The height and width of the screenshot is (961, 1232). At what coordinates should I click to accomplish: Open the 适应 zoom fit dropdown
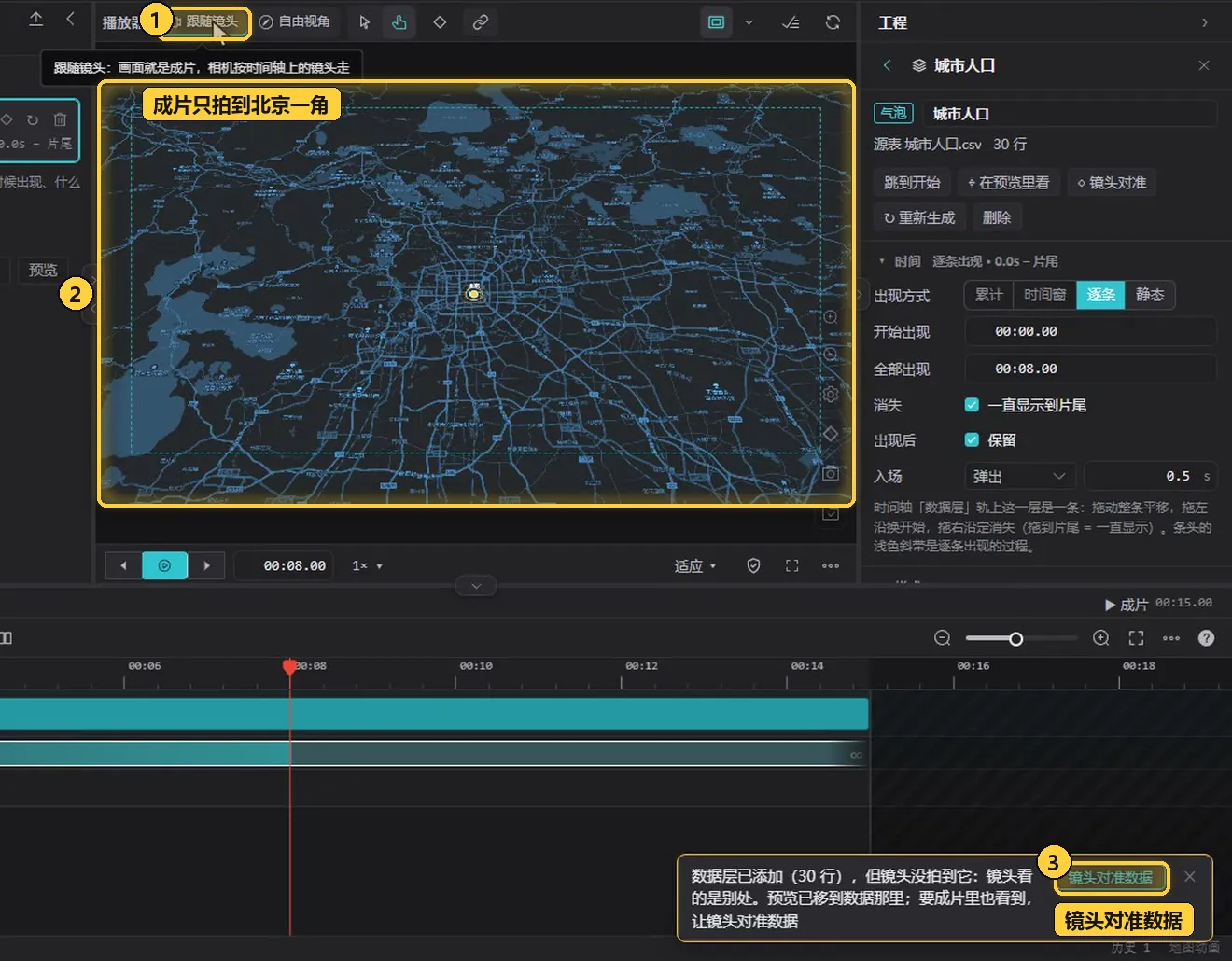pos(695,565)
